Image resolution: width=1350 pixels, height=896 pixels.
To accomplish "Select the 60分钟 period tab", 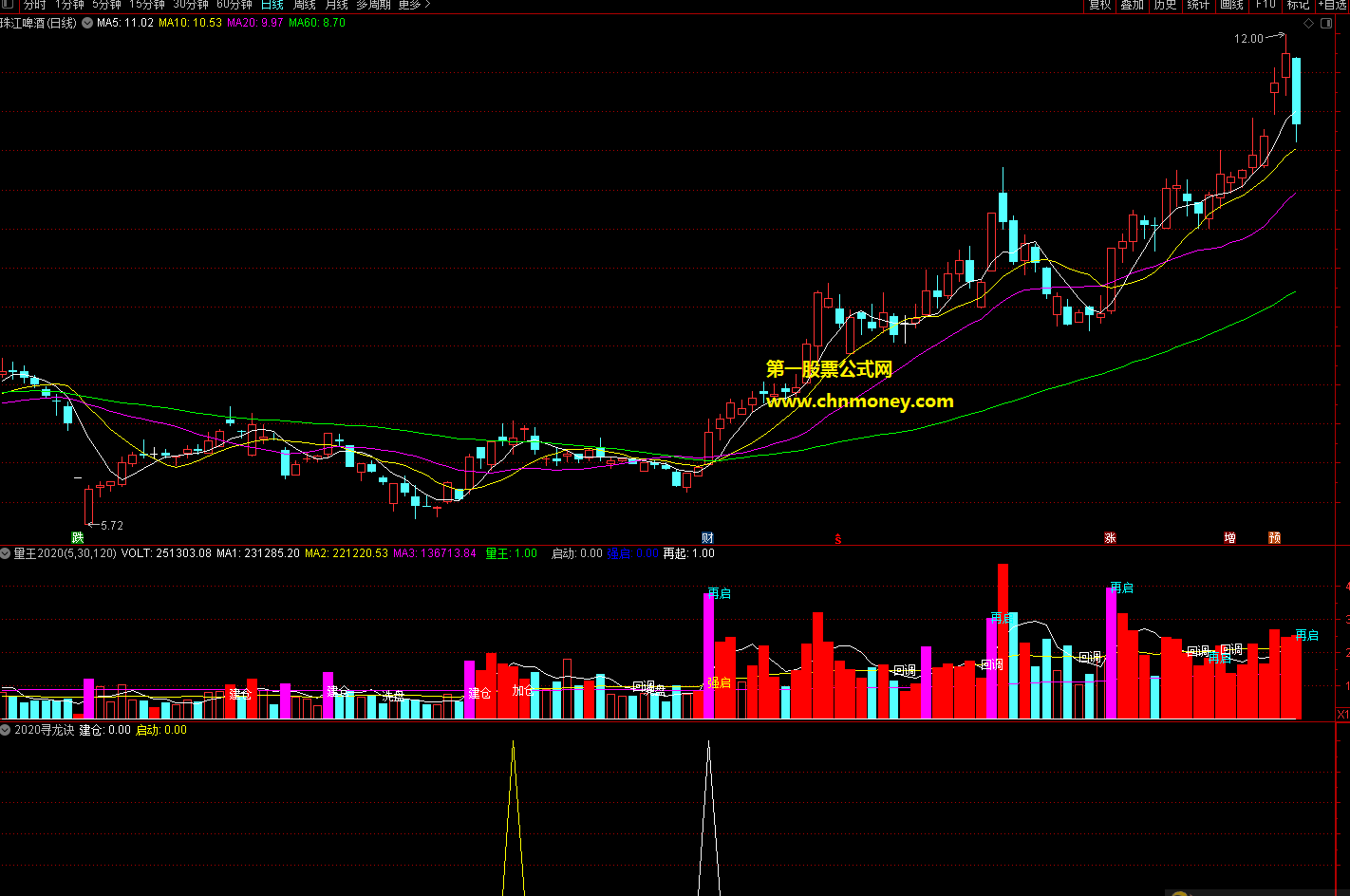I will 234,5.
